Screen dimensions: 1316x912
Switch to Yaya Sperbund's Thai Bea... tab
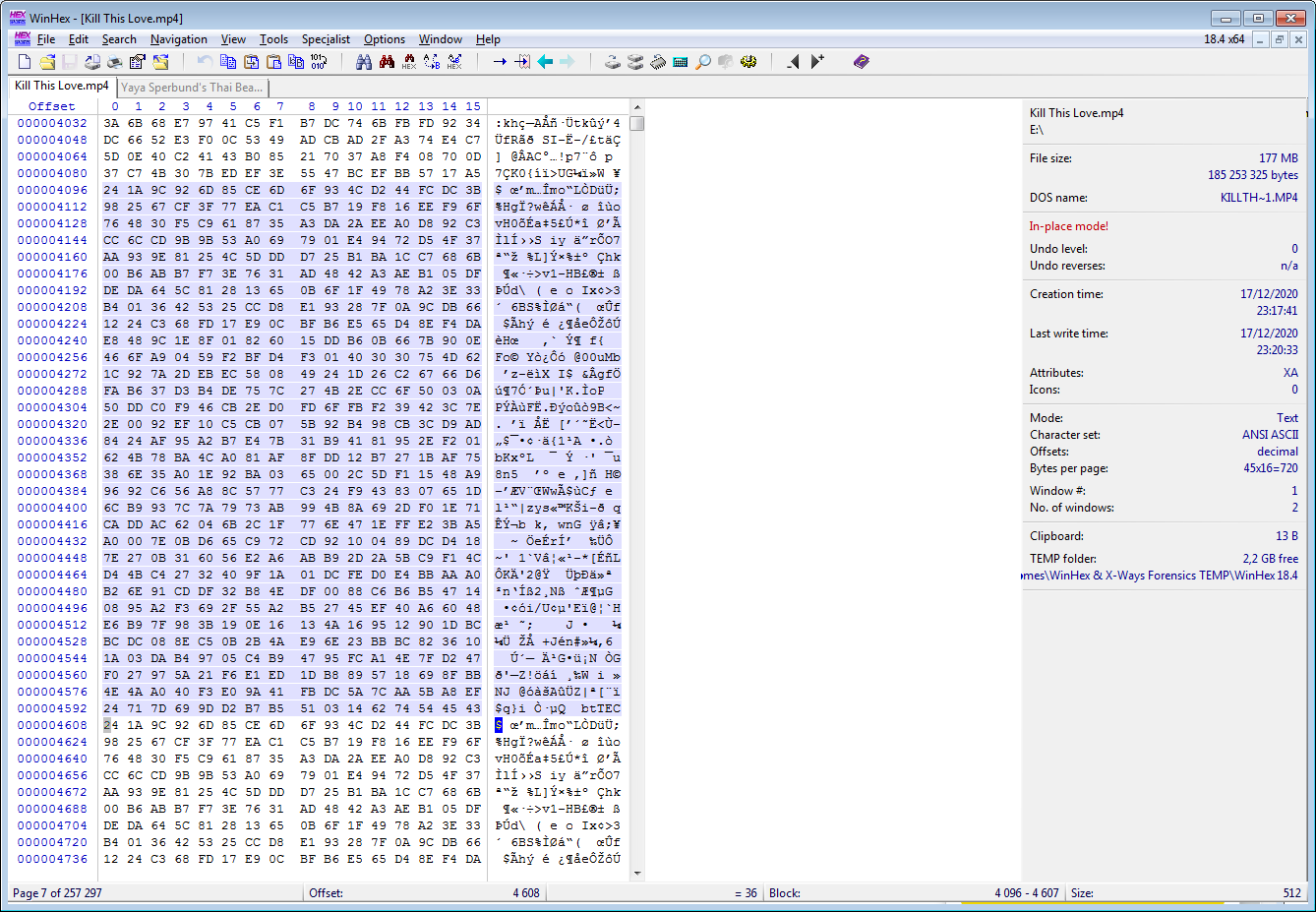point(192,88)
